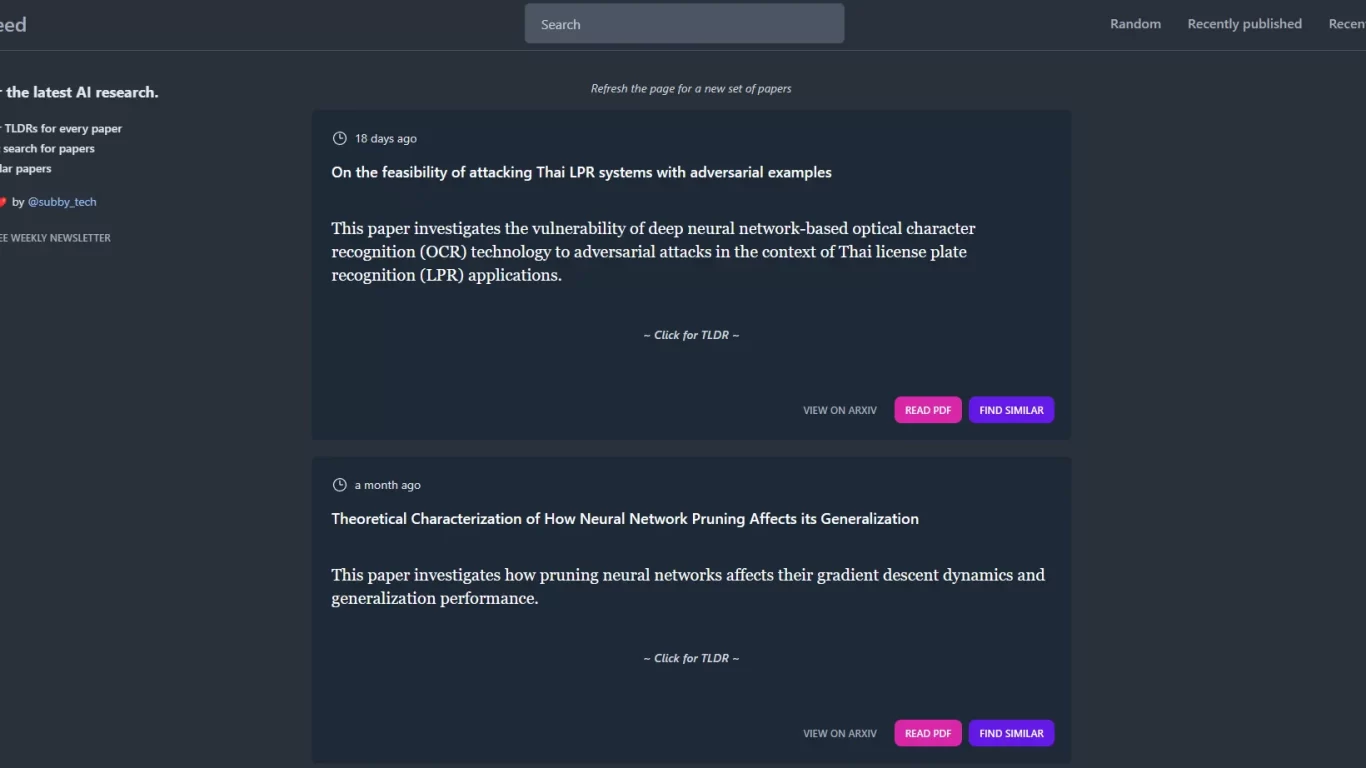Image resolution: width=1366 pixels, height=768 pixels.
Task: Open the cut-off nav item after Recently published
Action: [x=1348, y=24]
